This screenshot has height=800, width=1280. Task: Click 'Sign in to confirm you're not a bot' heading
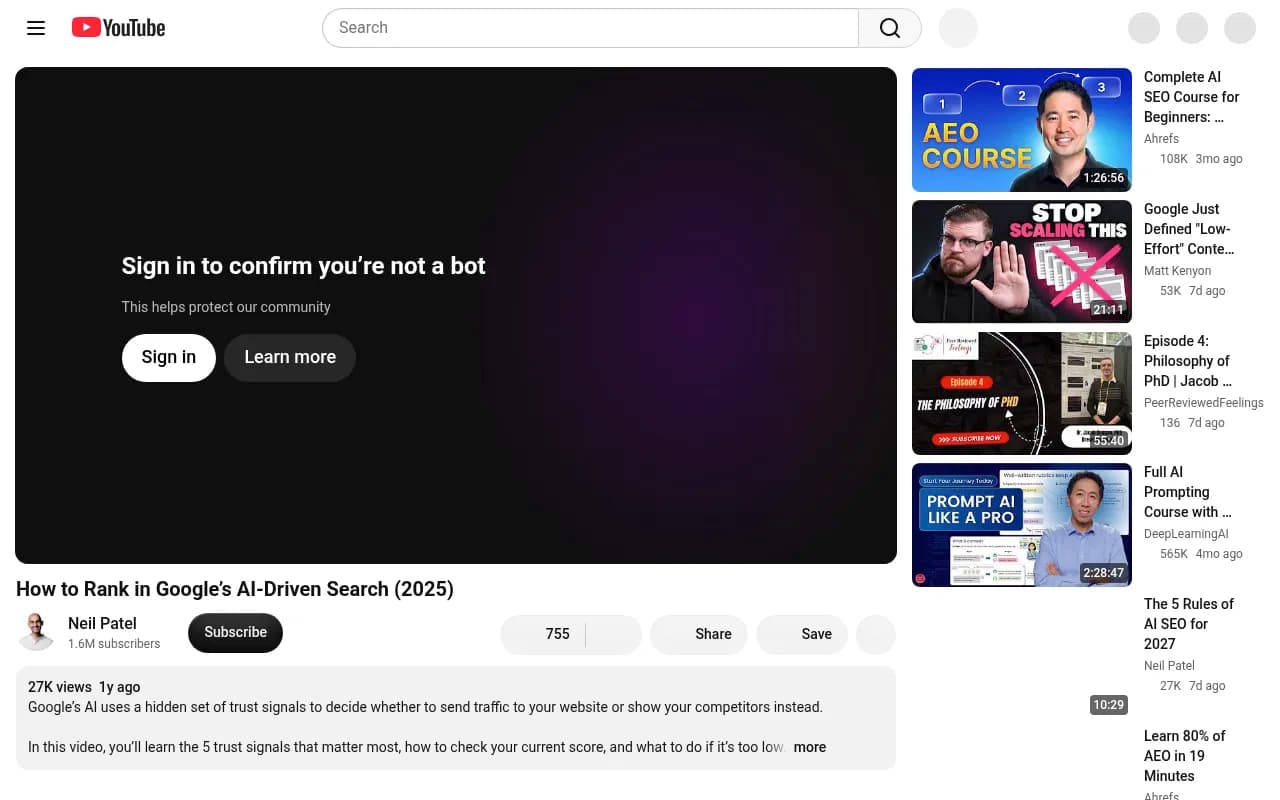303,266
